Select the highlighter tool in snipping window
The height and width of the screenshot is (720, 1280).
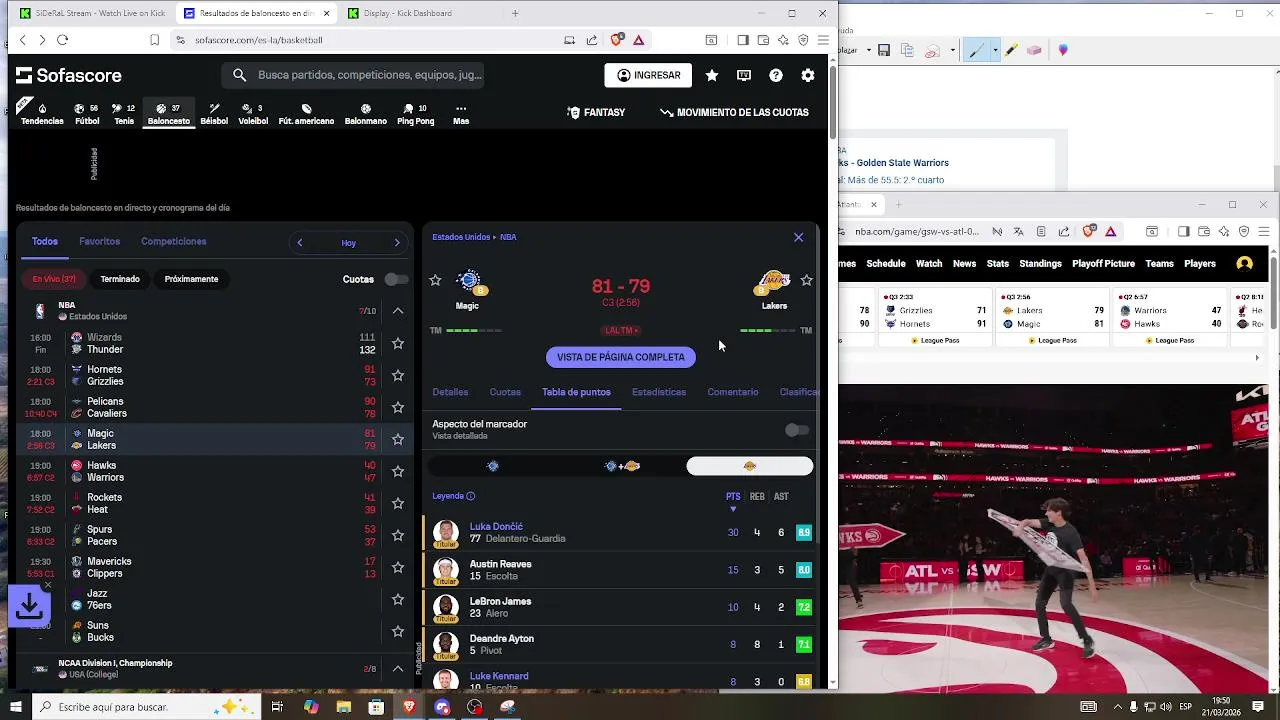pos(1011,50)
